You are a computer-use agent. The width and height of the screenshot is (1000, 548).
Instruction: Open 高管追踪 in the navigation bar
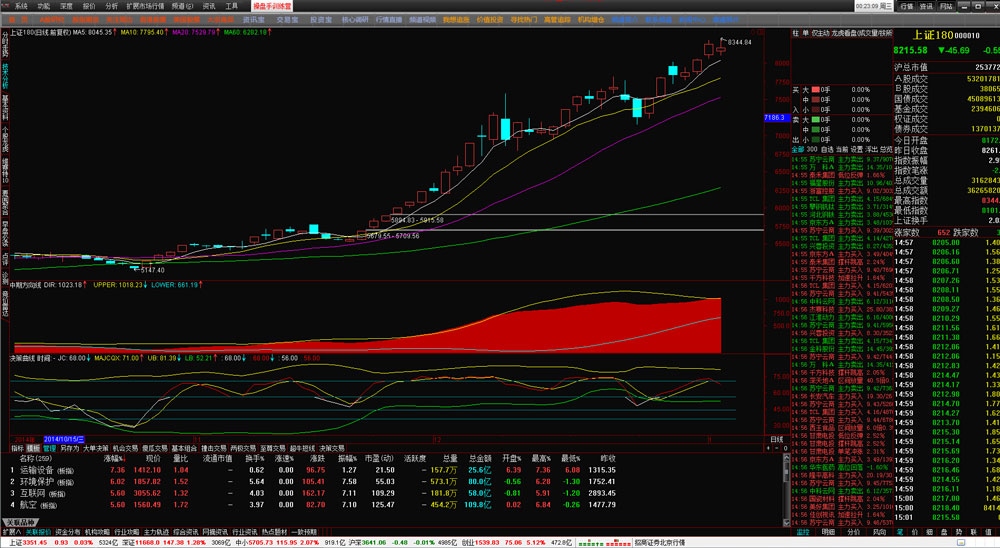click(x=557, y=20)
